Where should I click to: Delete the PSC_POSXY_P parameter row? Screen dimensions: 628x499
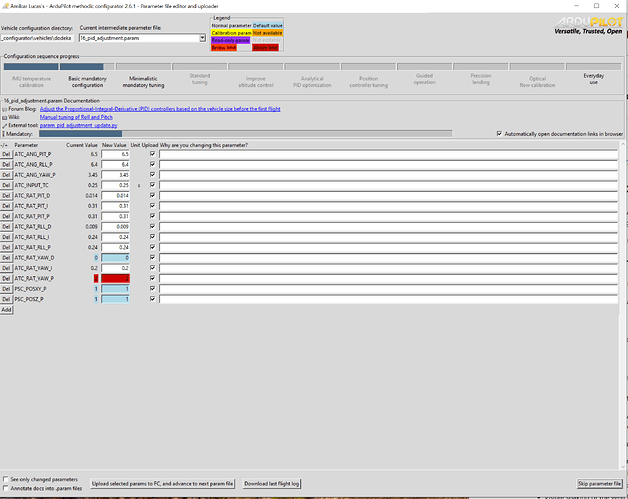coord(6,289)
